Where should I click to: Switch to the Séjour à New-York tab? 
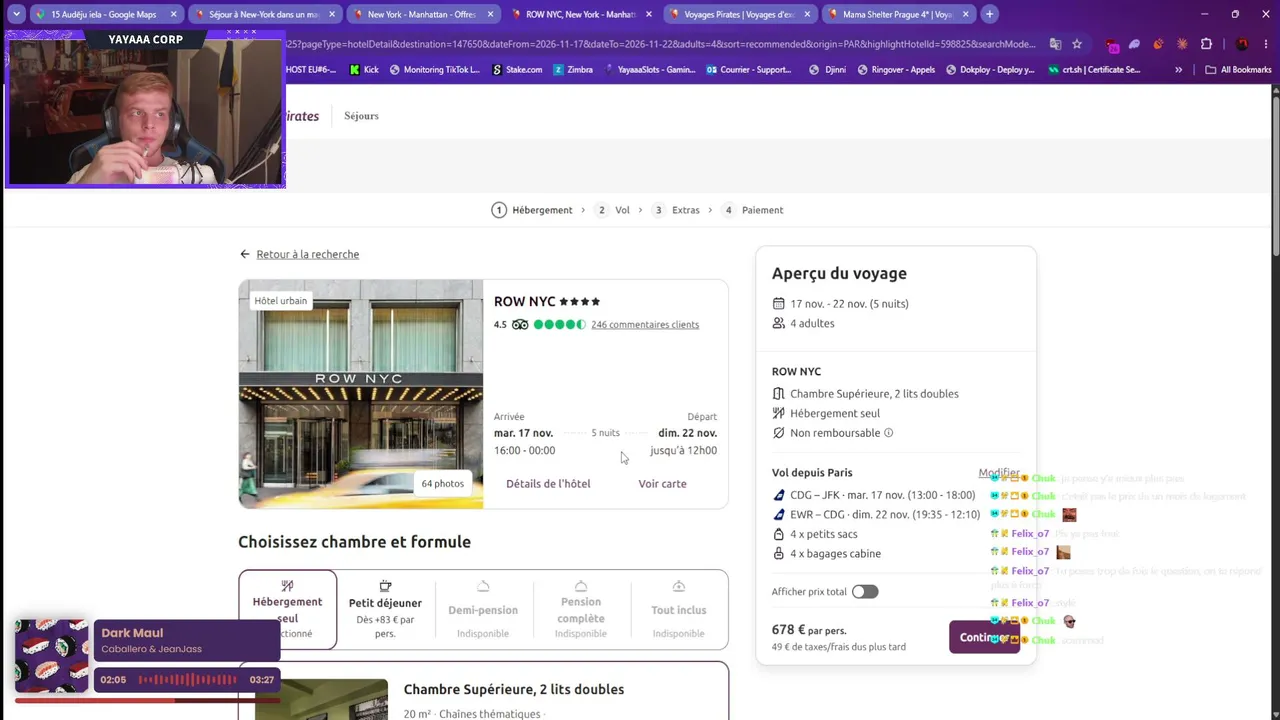(x=264, y=14)
